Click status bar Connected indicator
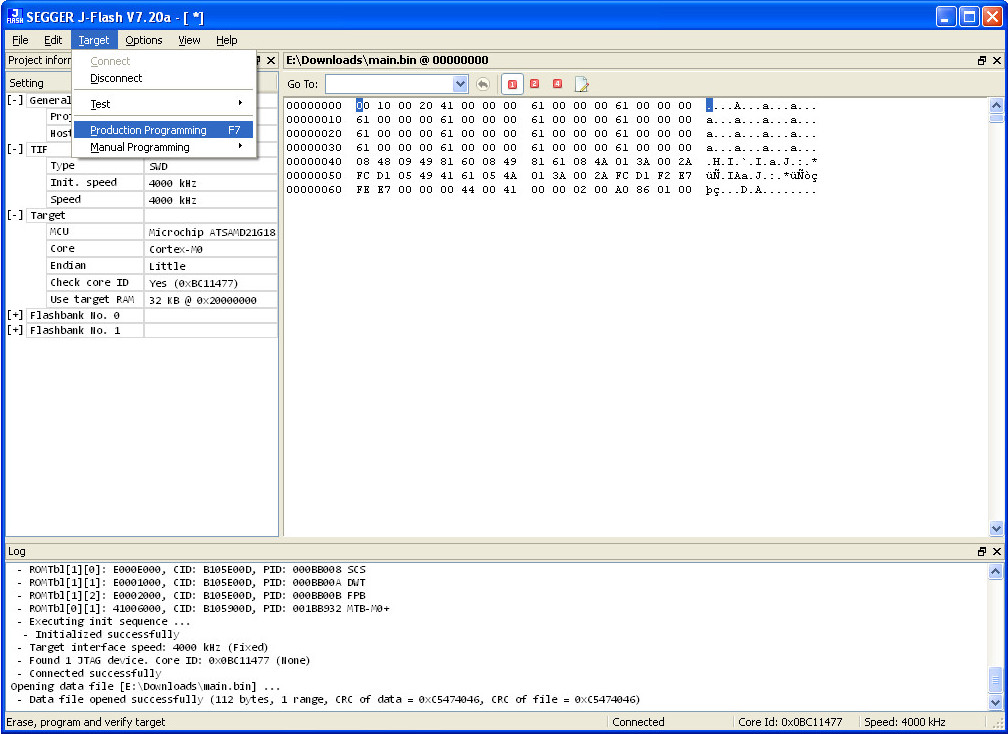1008x734 pixels. coord(638,722)
